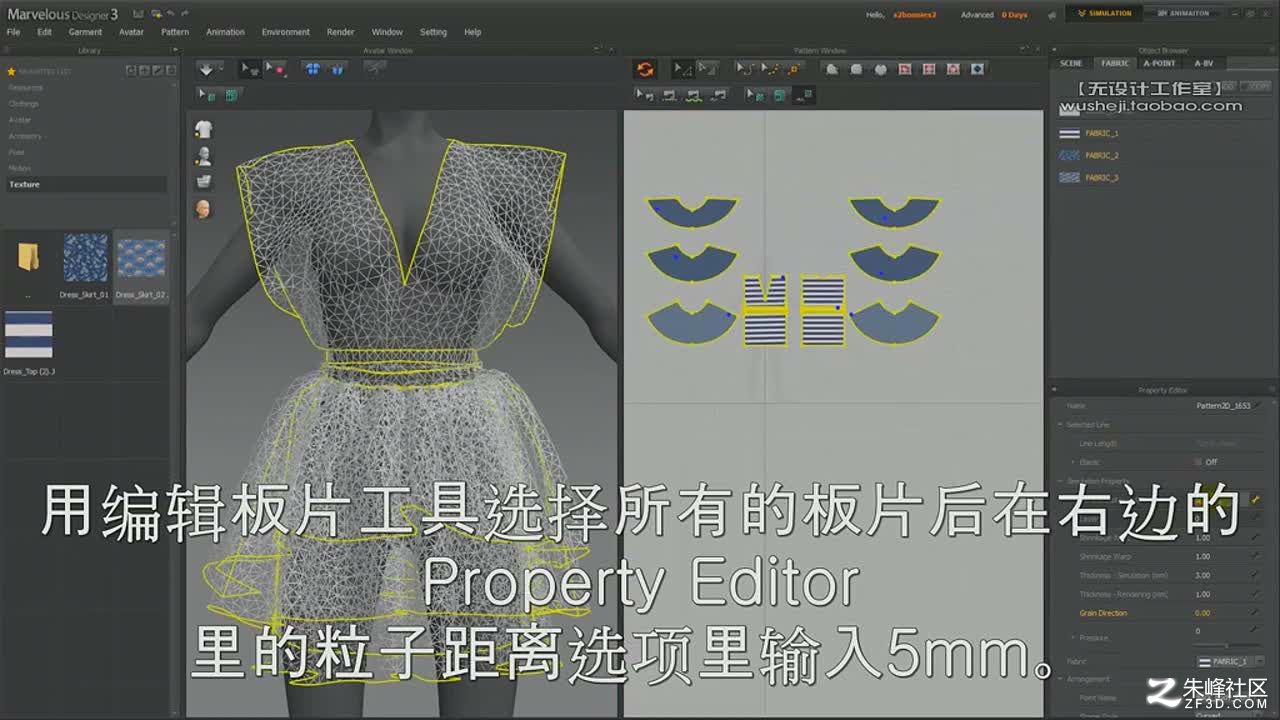Select the red Internal Polygon tool
Screen dimensions: 1280x720
tap(905, 69)
